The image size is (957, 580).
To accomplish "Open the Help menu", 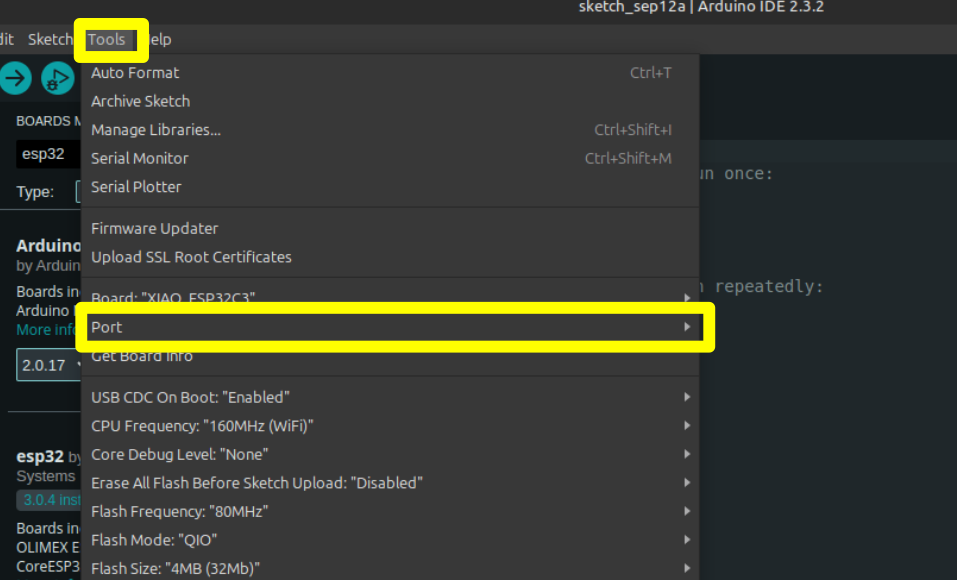I will point(159,40).
